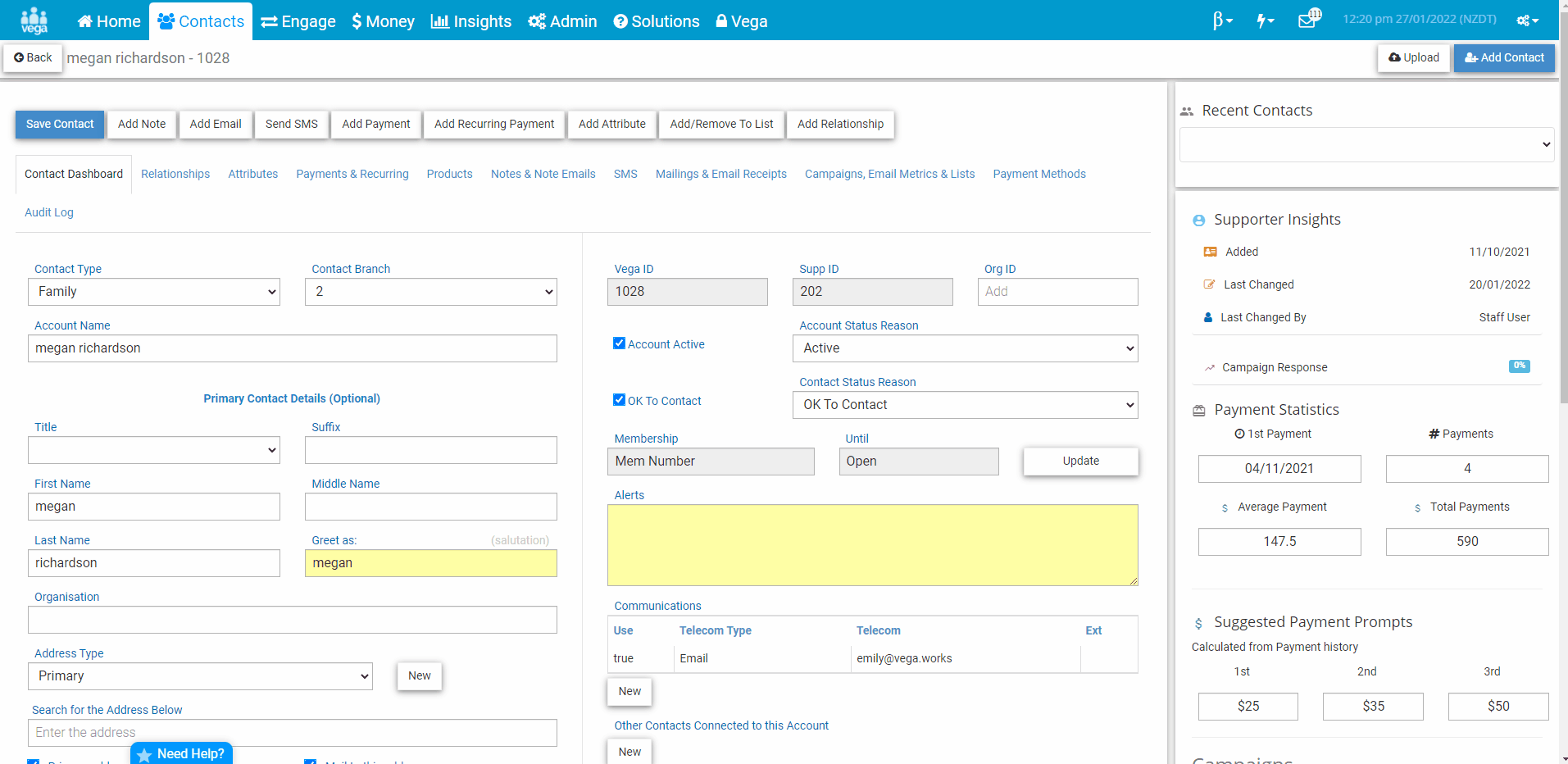Untick the Account Active checkbox
The height and width of the screenshot is (764, 1568).
point(619,343)
